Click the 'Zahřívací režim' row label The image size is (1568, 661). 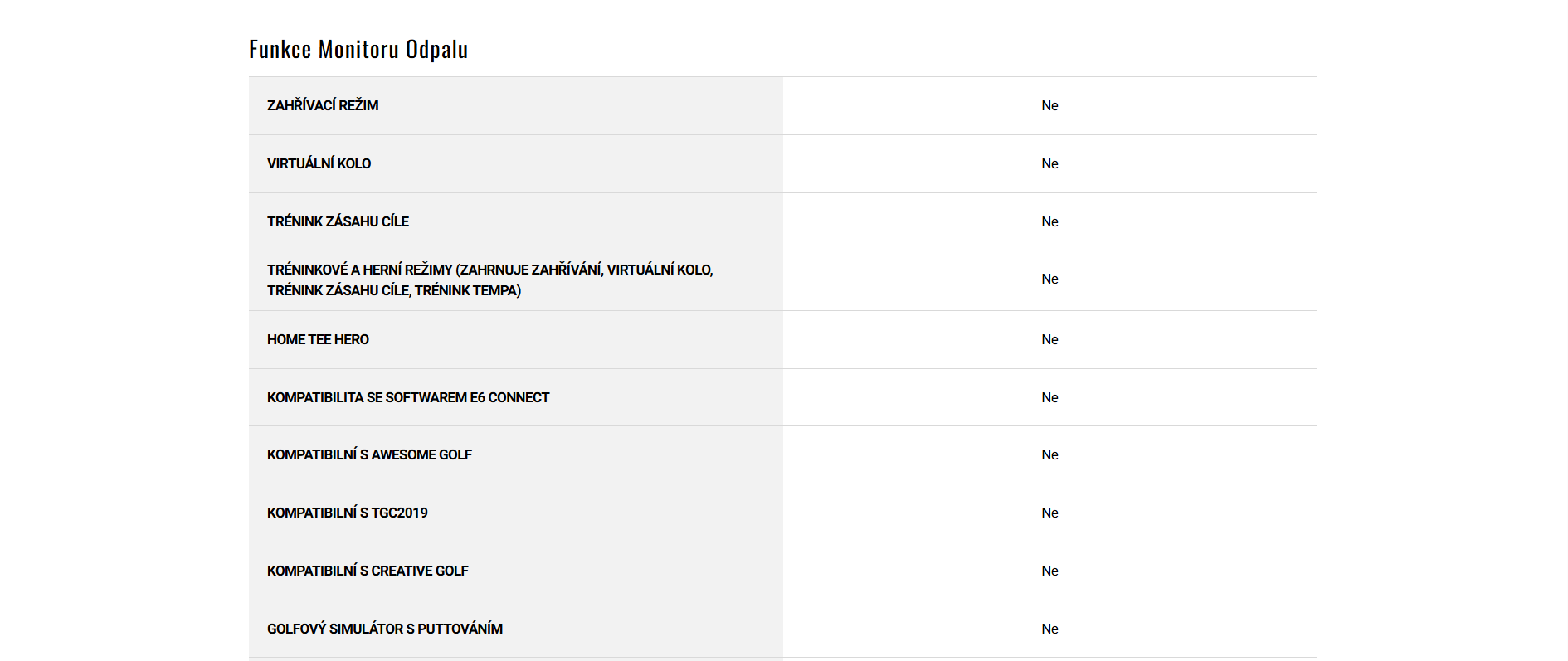(323, 106)
